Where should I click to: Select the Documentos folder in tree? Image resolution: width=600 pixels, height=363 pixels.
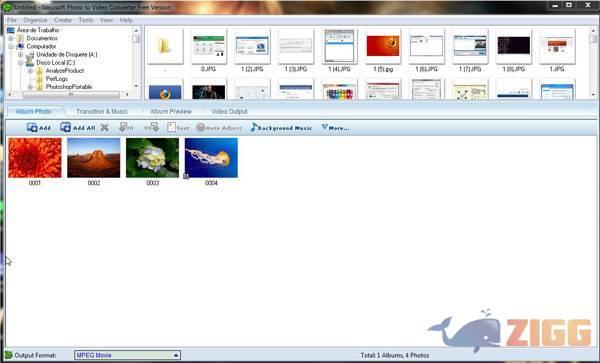click(x=42, y=38)
